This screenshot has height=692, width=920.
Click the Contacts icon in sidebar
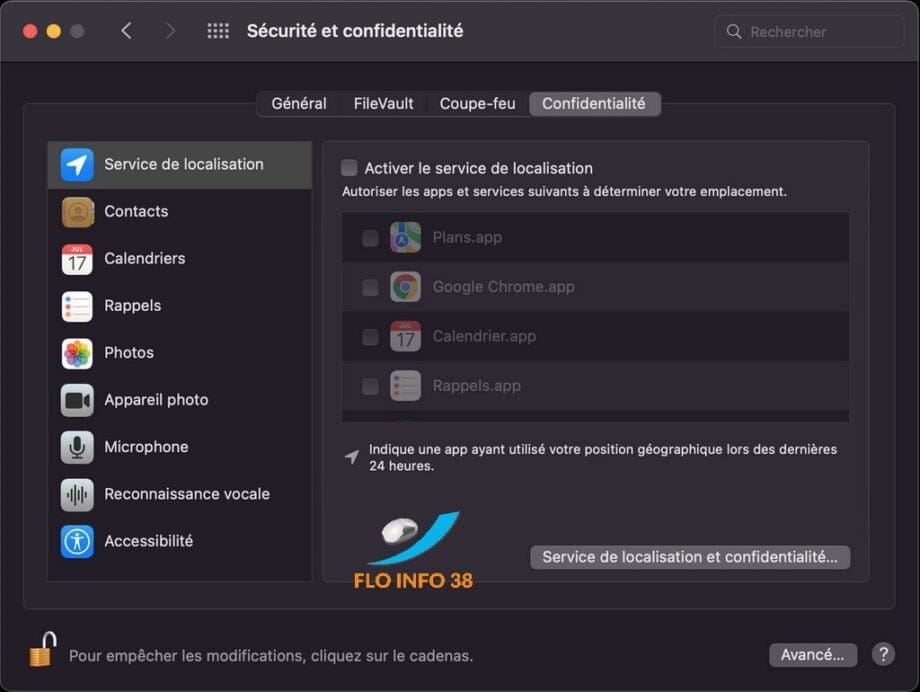(x=77, y=212)
